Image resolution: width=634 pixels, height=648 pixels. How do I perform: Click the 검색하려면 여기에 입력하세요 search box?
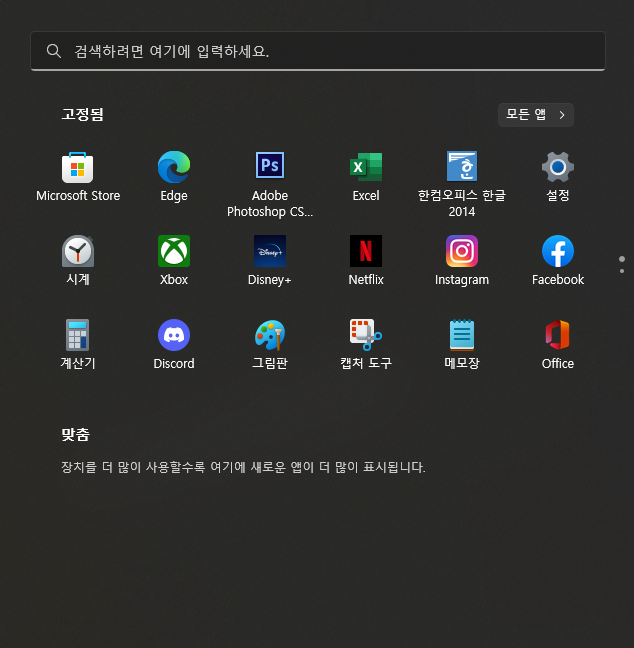(318, 51)
